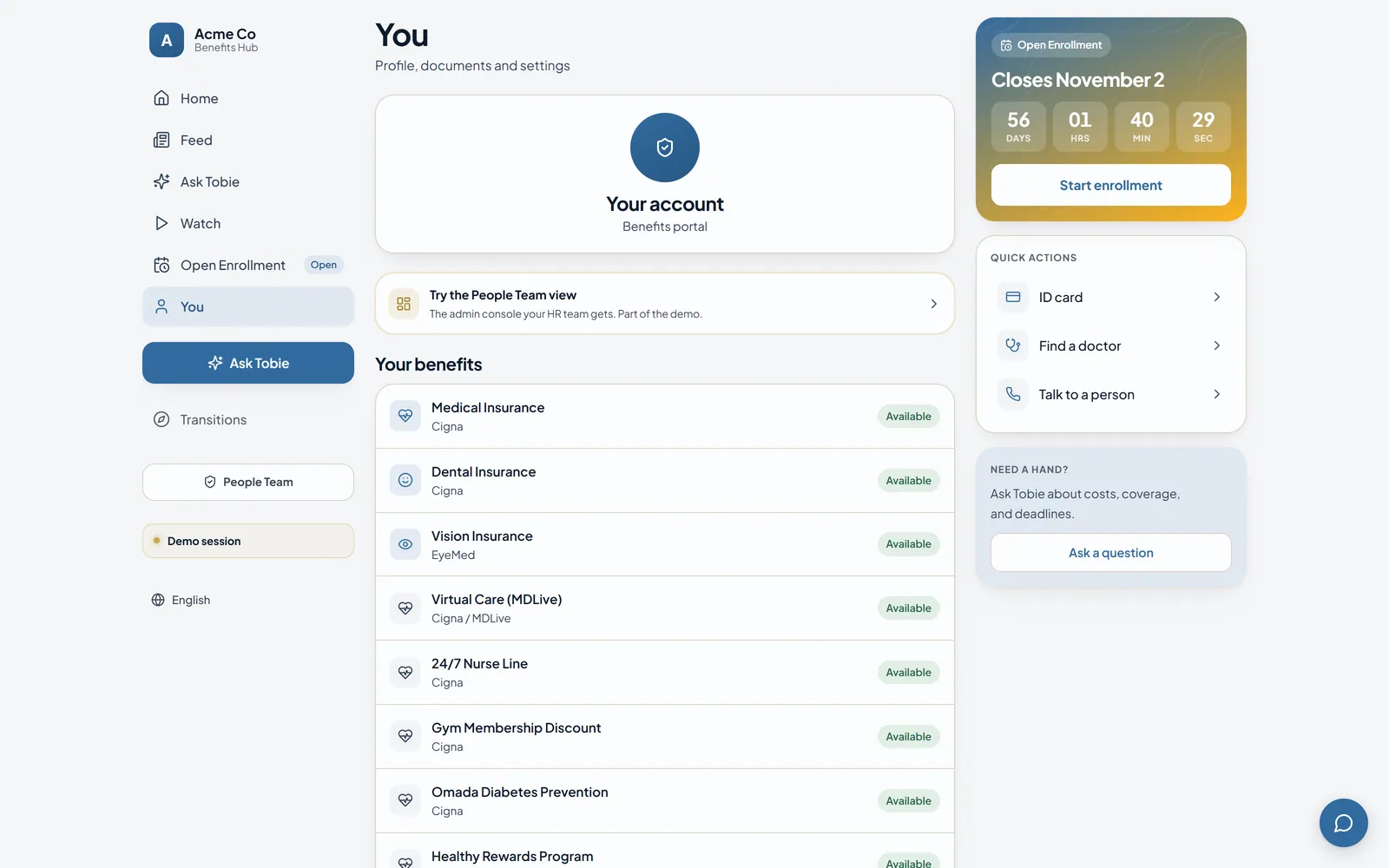
Task: Click the Dental Insurance smiley icon
Action: pyautogui.click(x=405, y=480)
